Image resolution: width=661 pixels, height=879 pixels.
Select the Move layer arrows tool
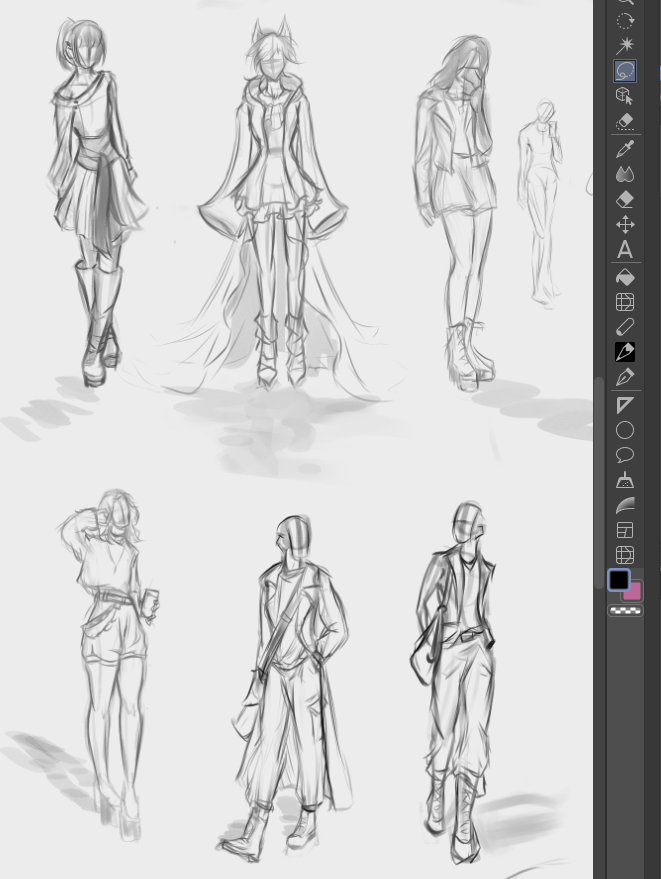[x=625, y=225]
